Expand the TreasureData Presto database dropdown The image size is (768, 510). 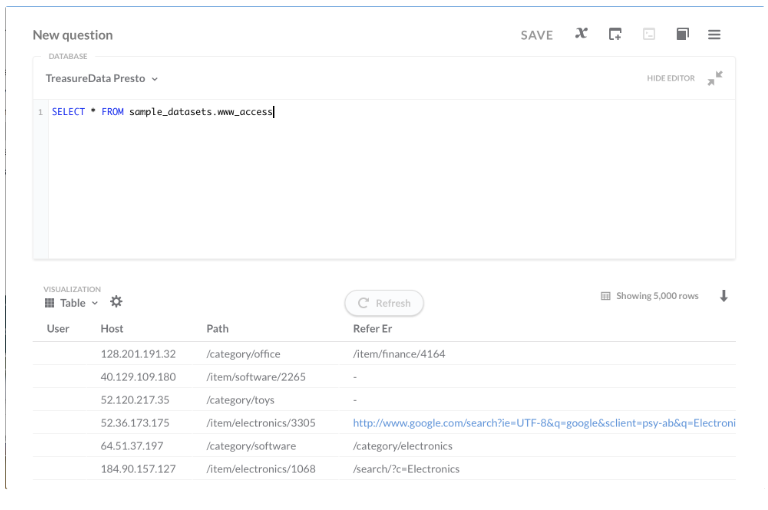(102, 78)
